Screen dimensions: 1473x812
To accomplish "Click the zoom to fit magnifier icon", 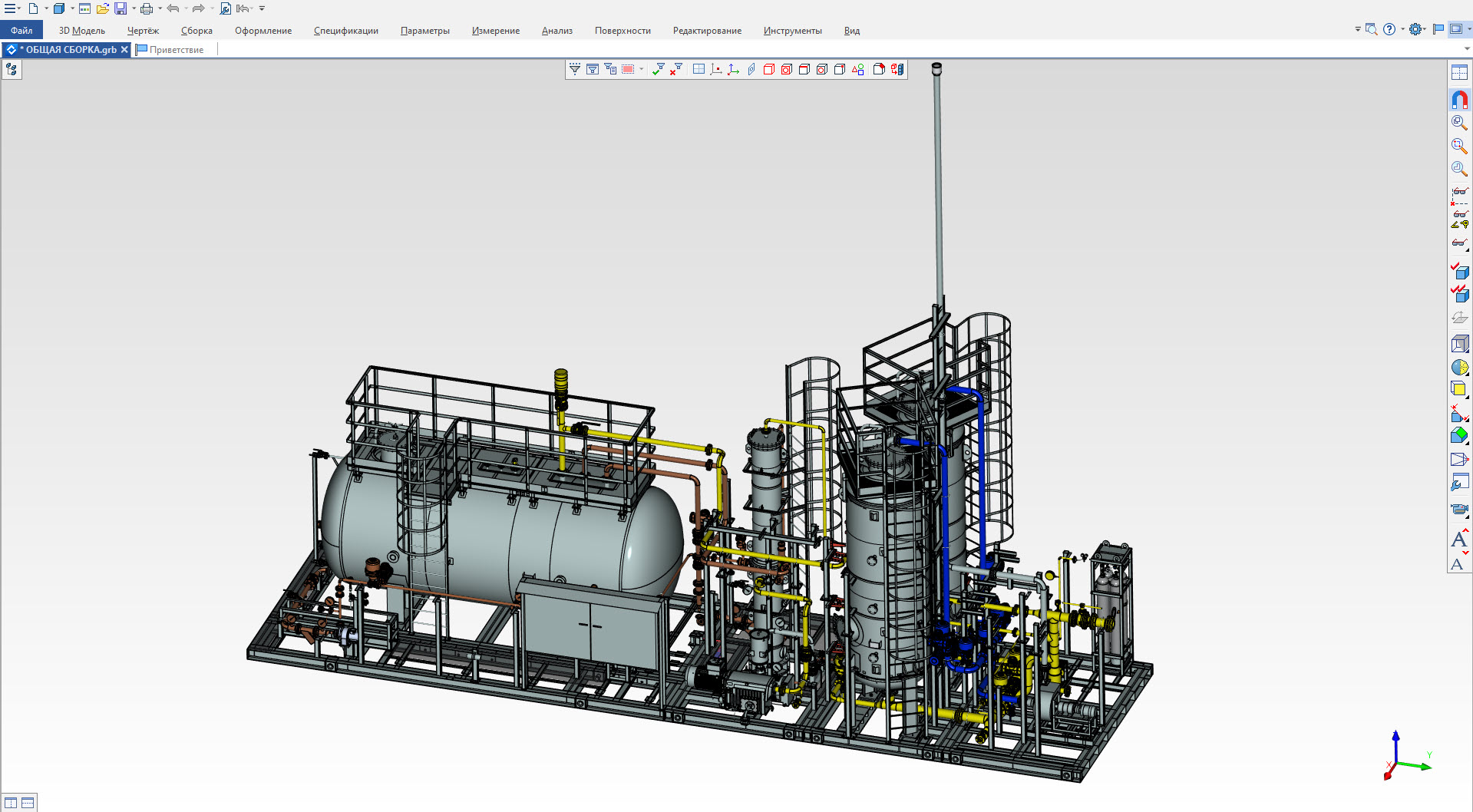I will [x=1459, y=145].
